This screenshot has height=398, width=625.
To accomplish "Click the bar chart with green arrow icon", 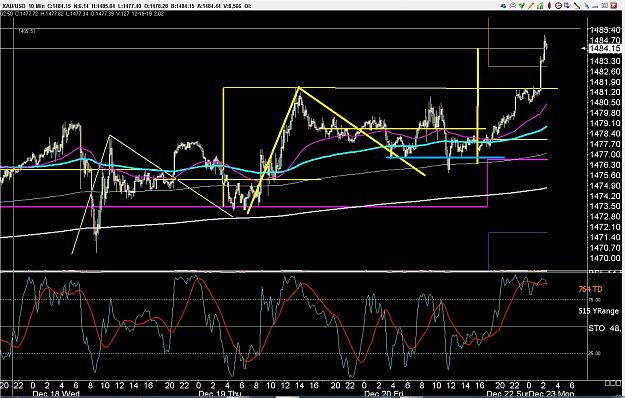I will 540,6.
